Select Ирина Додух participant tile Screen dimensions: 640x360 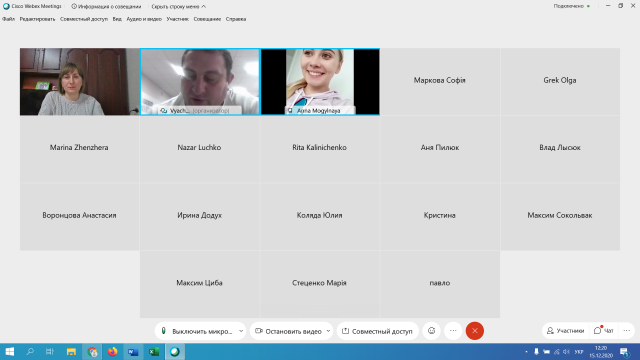[200, 217]
